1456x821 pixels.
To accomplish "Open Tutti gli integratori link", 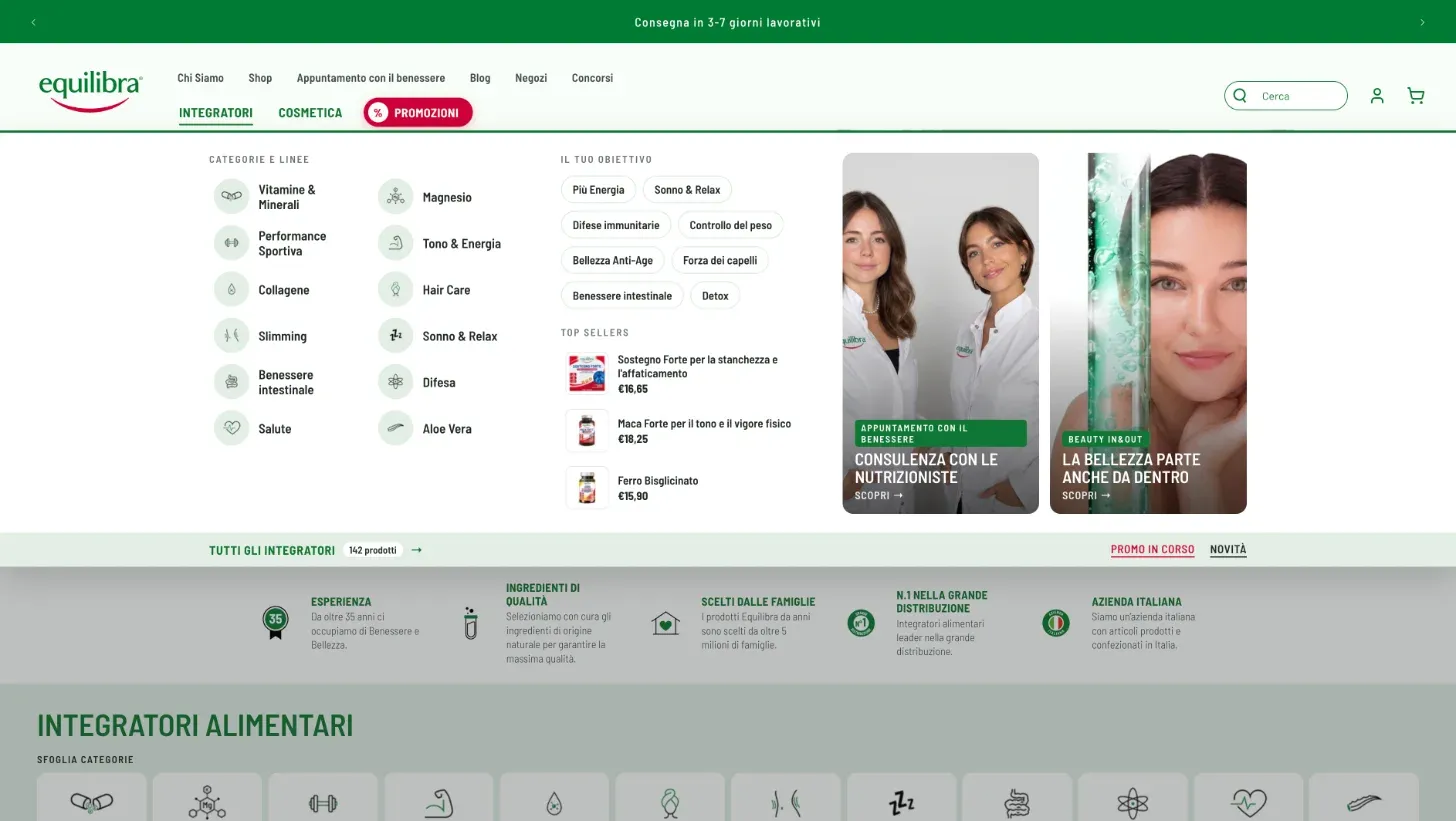I will point(272,550).
